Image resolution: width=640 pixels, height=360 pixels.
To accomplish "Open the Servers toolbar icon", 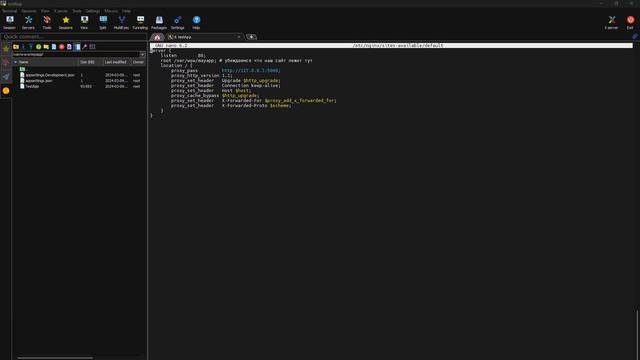I will pyautogui.click(x=28, y=22).
